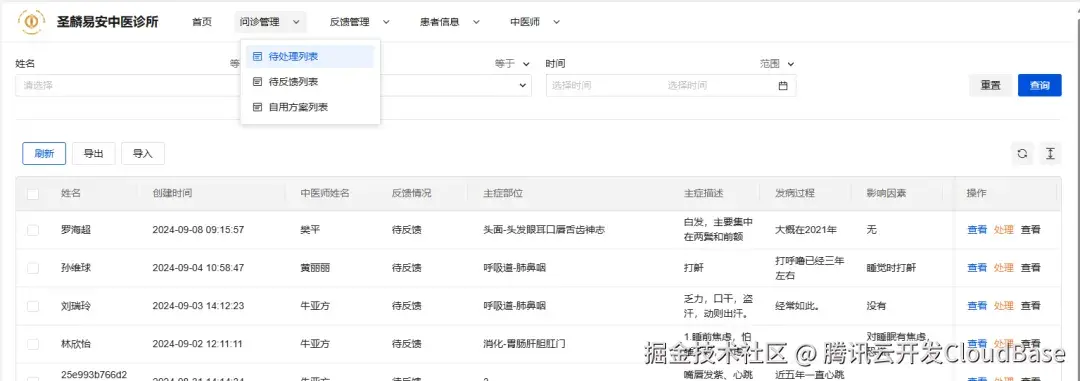
Task: Select the checkbox for 刘瑞玲 row
Action: click(x=33, y=306)
